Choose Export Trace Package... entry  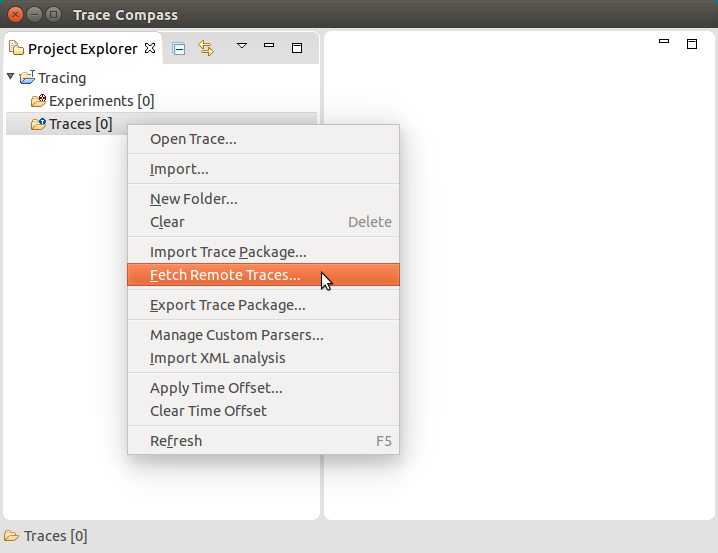pyautogui.click(x=228, y=305)
